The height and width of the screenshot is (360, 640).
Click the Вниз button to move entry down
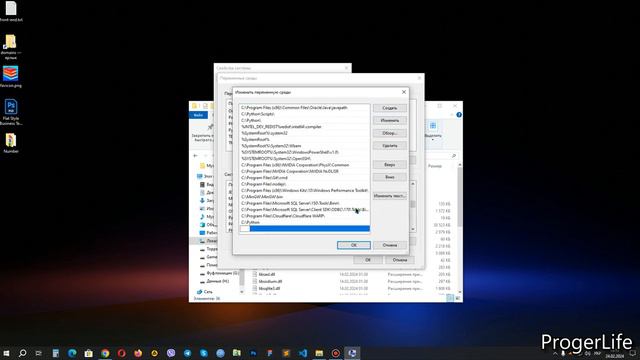[389, 177]
